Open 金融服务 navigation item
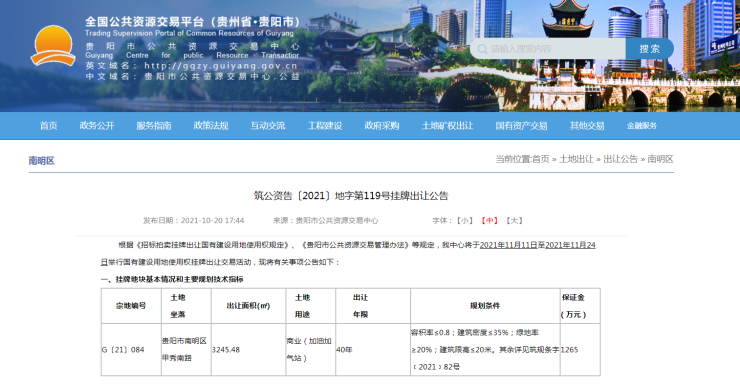 click(642, 126)
